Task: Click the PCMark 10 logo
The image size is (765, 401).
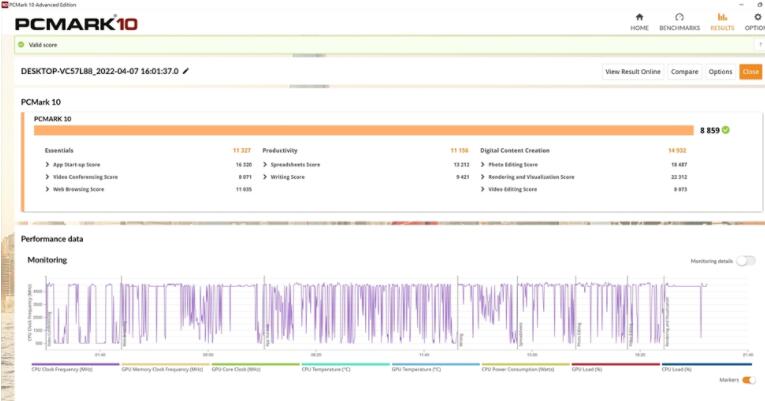Action: click(75, 22)
